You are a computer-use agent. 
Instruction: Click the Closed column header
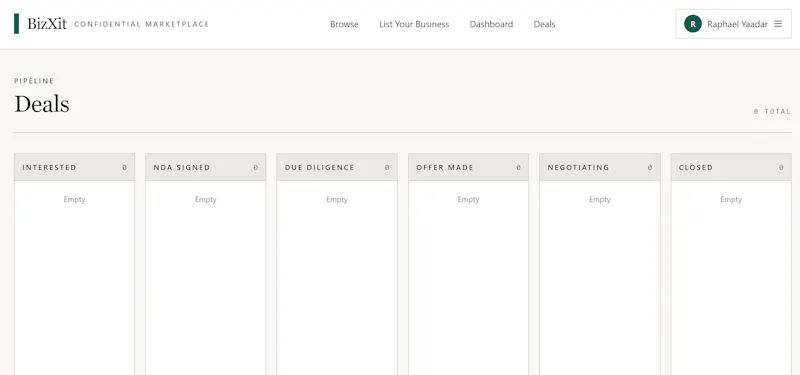(731, 167)
